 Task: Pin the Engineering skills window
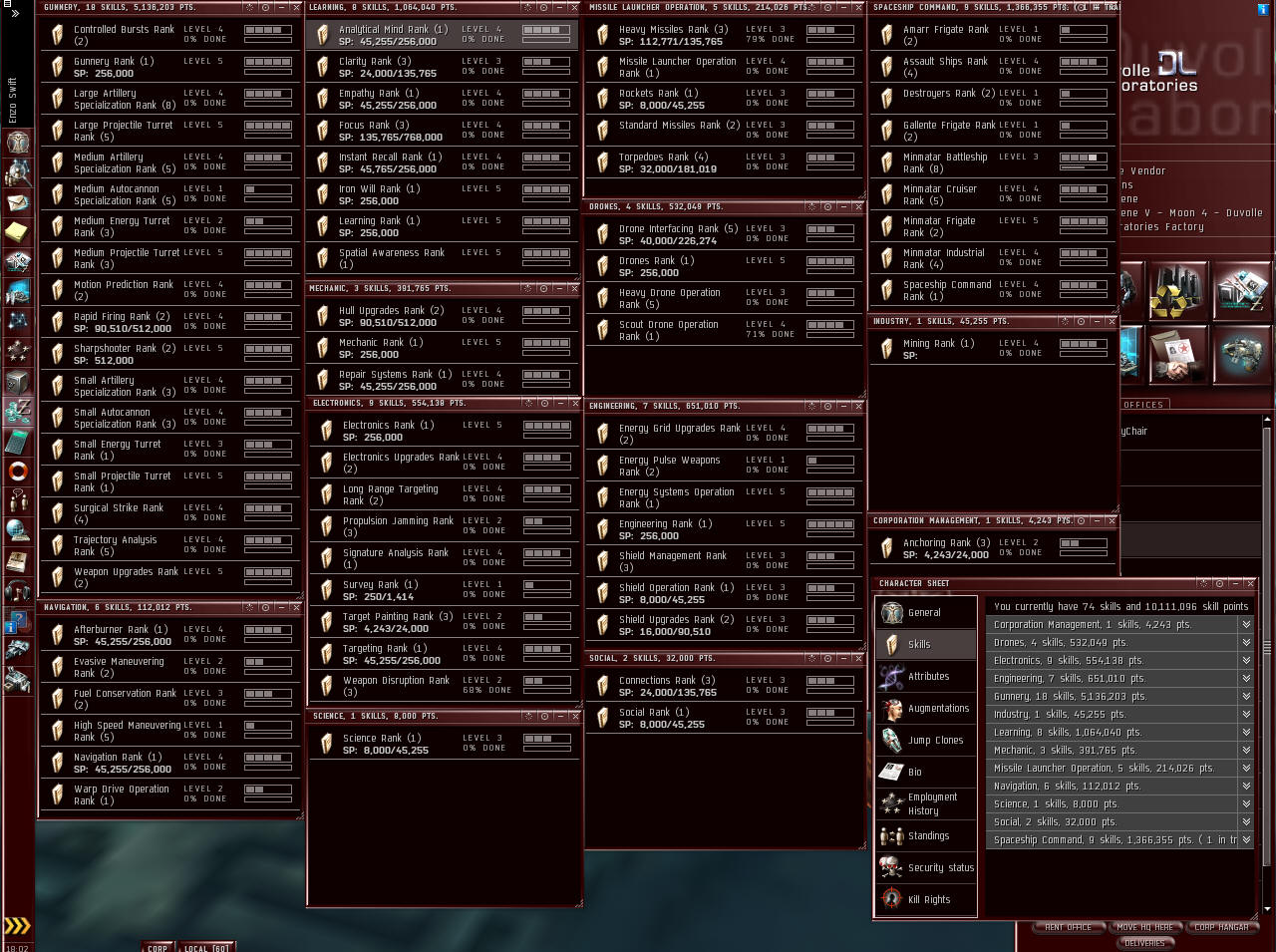(x=827, y=406)
